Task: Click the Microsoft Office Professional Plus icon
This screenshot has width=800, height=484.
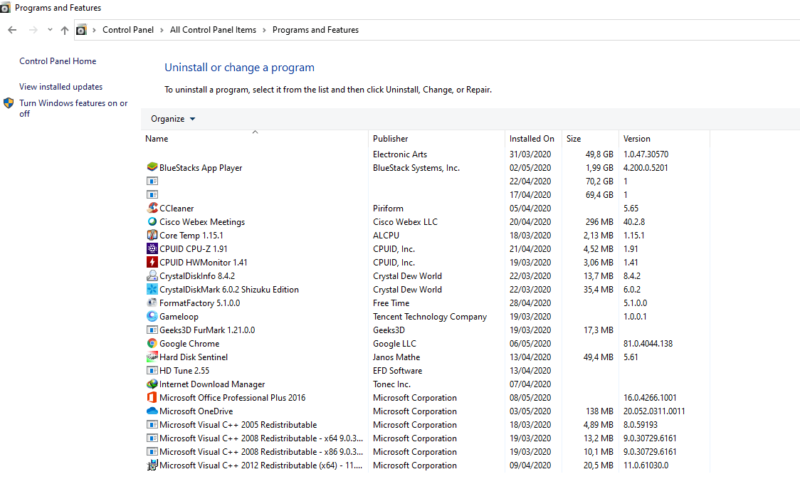Action: (152, 397)
